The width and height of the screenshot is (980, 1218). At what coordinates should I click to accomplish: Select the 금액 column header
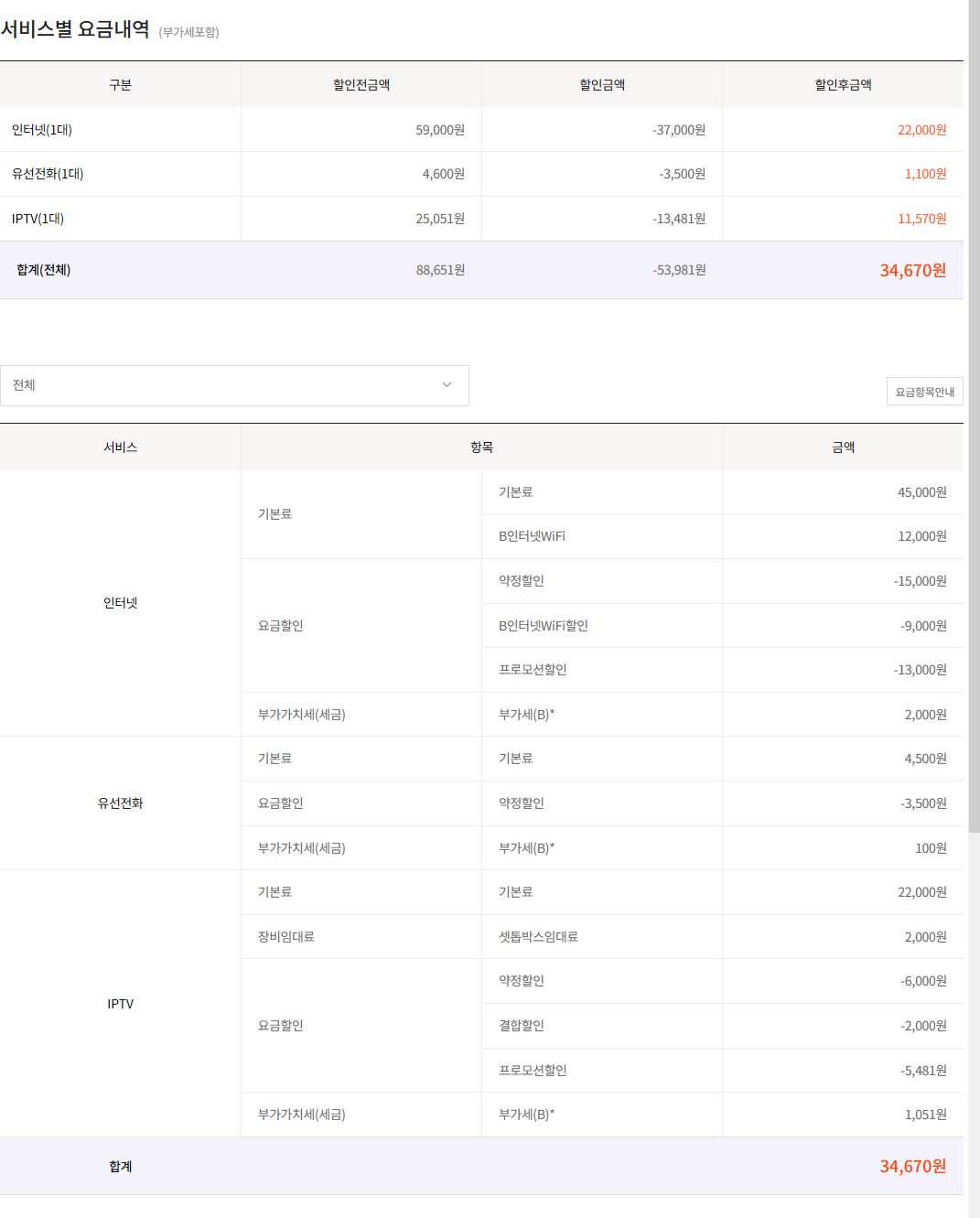843,447
